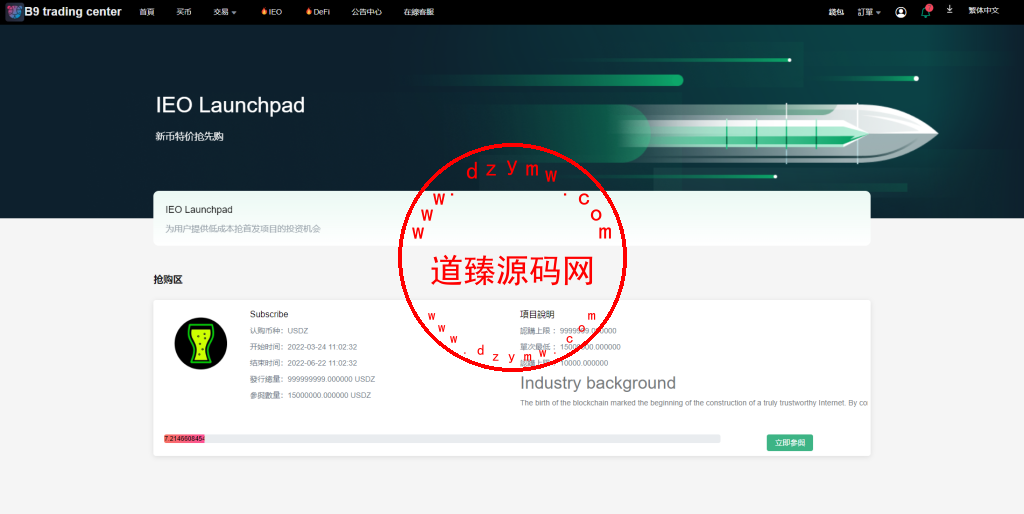This screenshot has width=1024, height=514.
Task: Click the green 立即參與 button
Action: (x=790, y=443)
